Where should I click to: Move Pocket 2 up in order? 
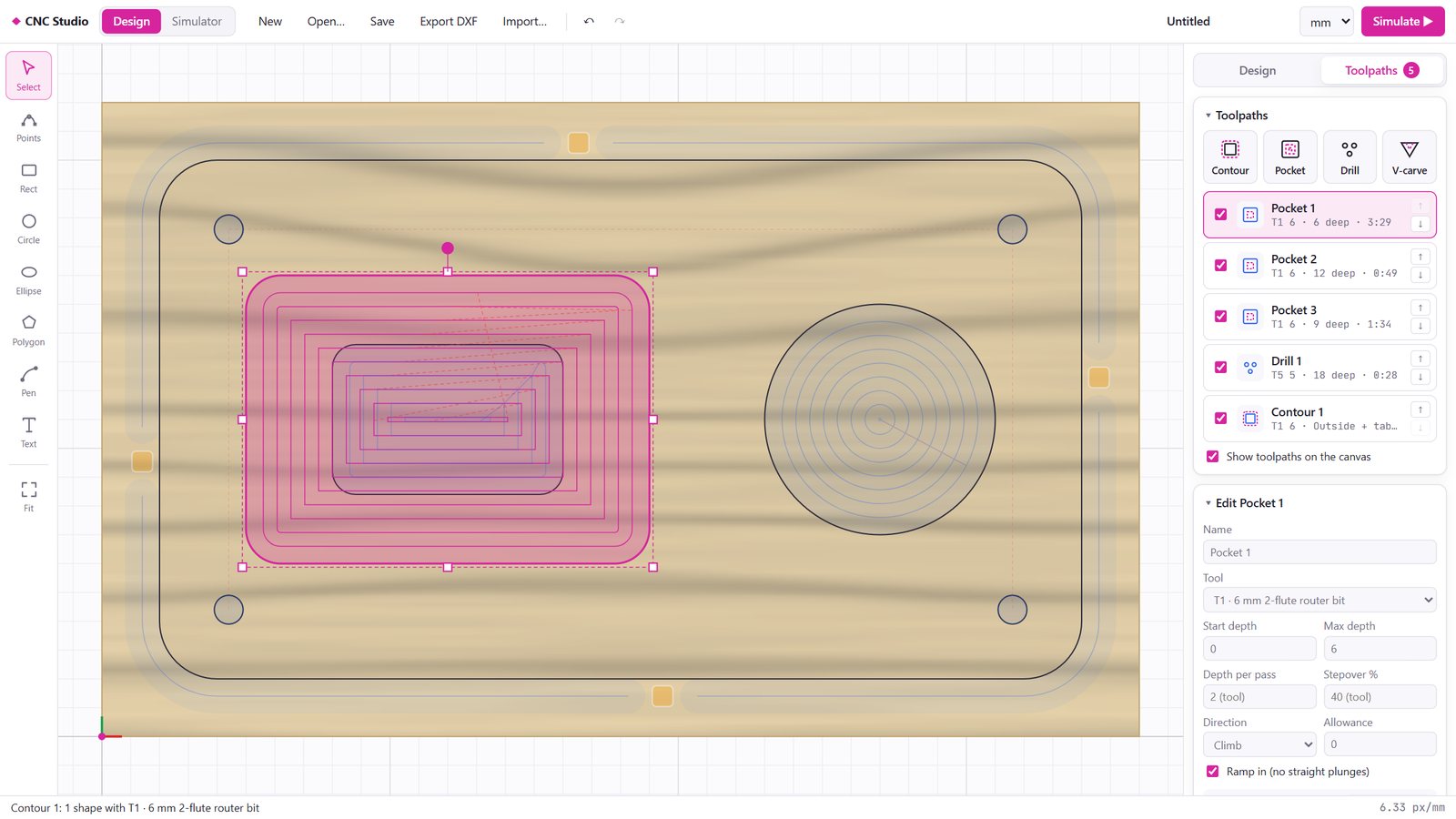pos(1420,257)
